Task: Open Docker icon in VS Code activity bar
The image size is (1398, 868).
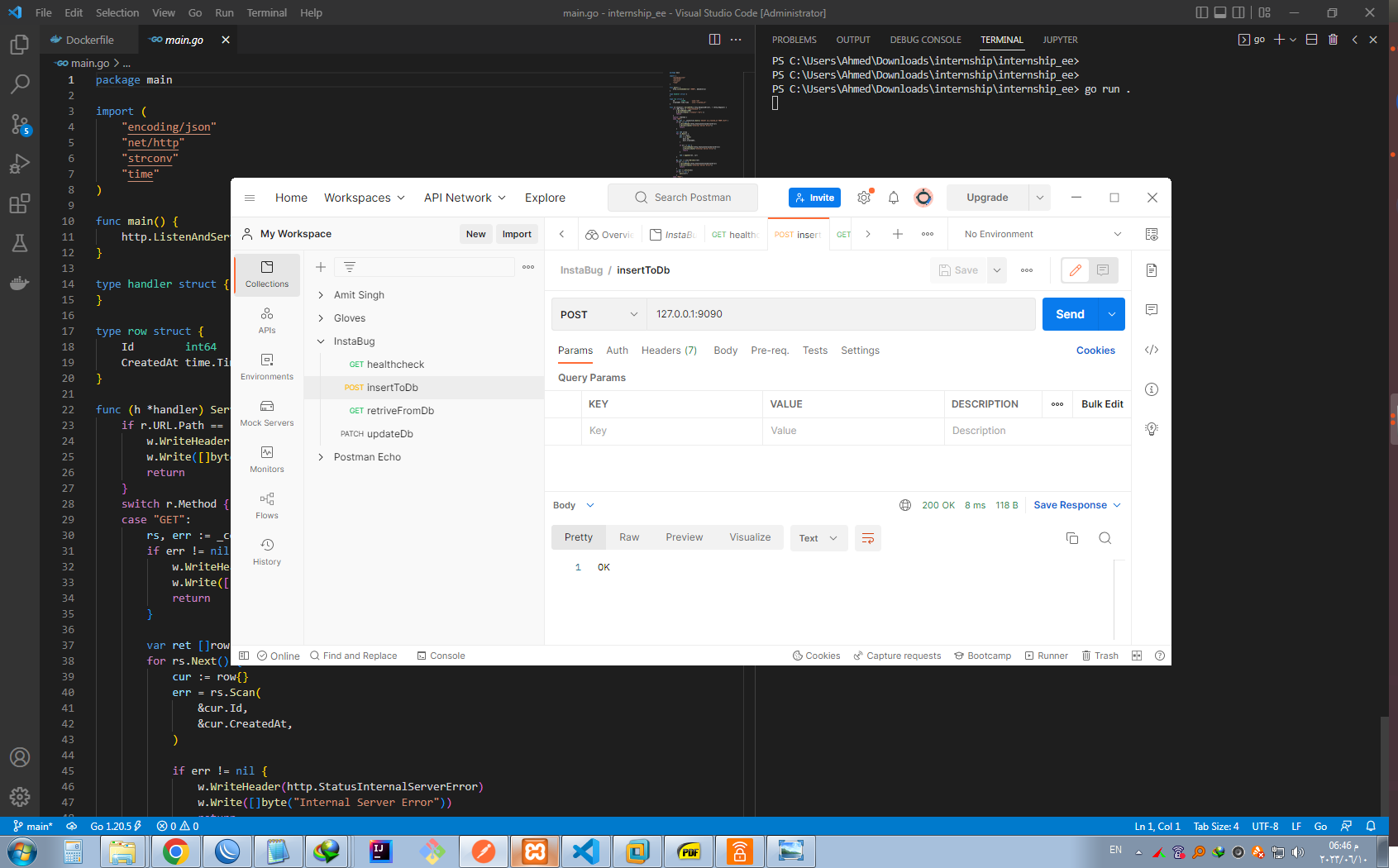Action: click(20, 283)
